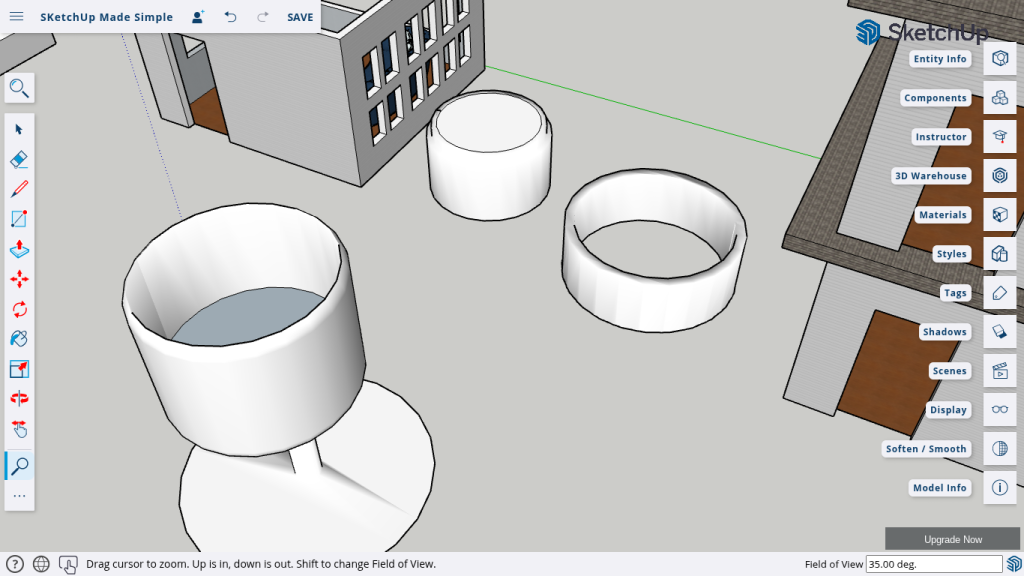
Task: Select the Paint bucket tool
Action: tap(19, 339)
